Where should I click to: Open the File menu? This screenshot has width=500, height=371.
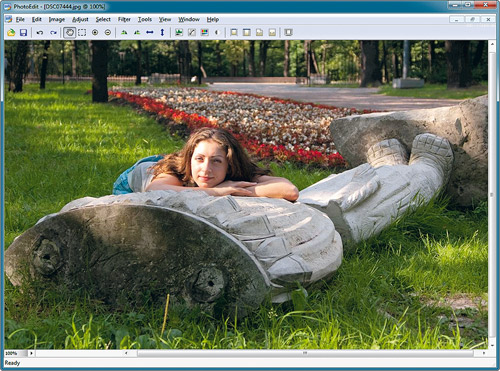(x=20, y=19)
